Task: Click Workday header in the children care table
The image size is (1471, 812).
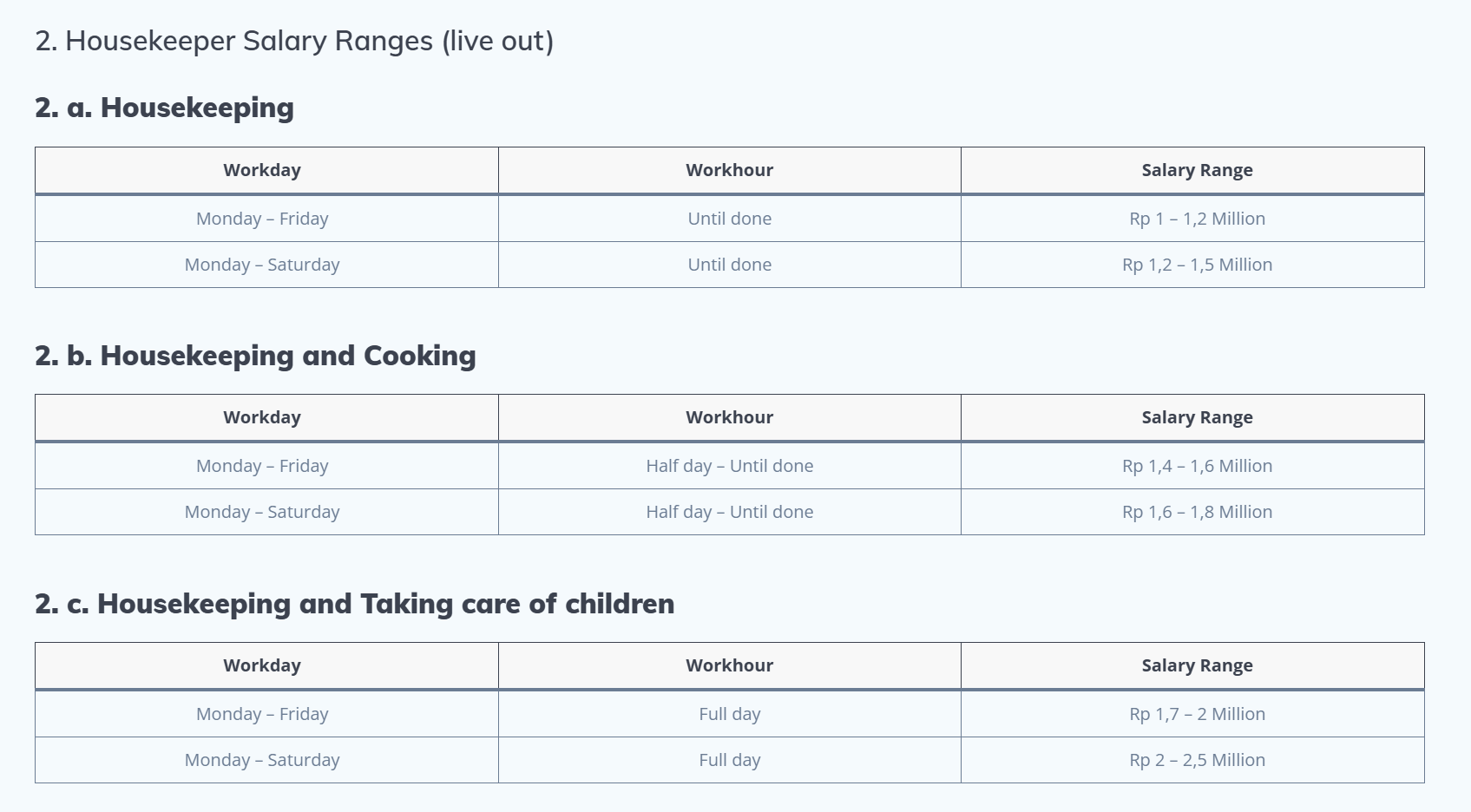Action: point(262,665)
